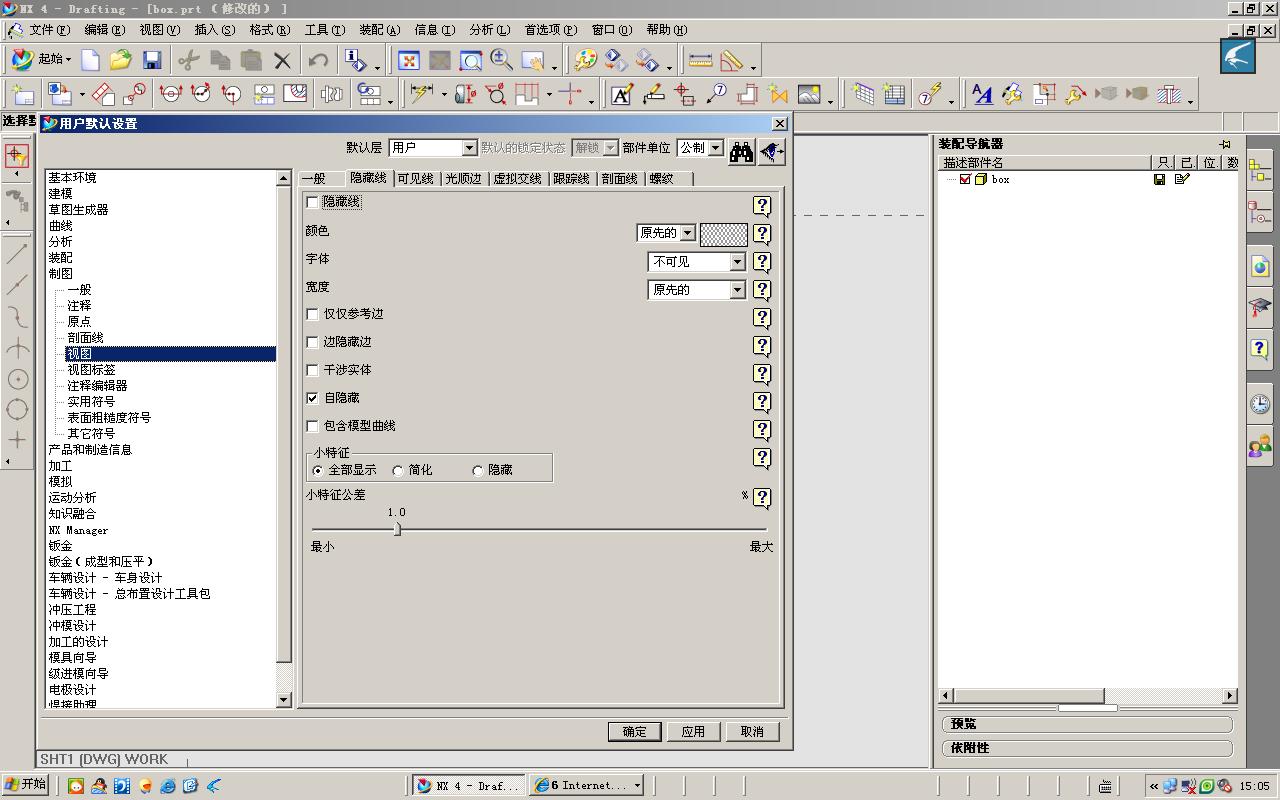Click the help icon beside 自隐藏
The height and width of the screenshot is (800, 1280).
762,401
